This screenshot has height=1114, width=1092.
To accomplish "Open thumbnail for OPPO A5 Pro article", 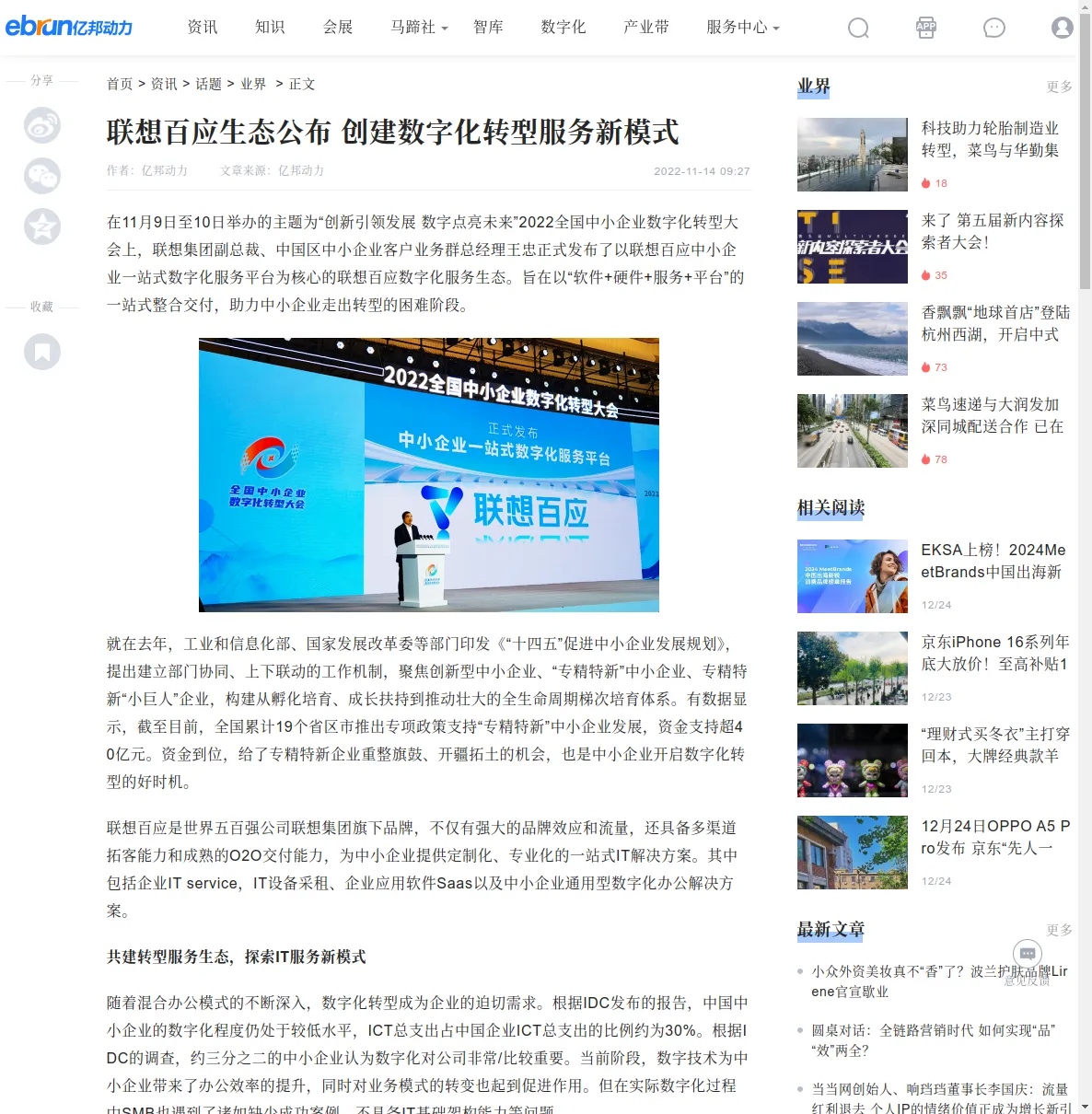I will [853, 853].
